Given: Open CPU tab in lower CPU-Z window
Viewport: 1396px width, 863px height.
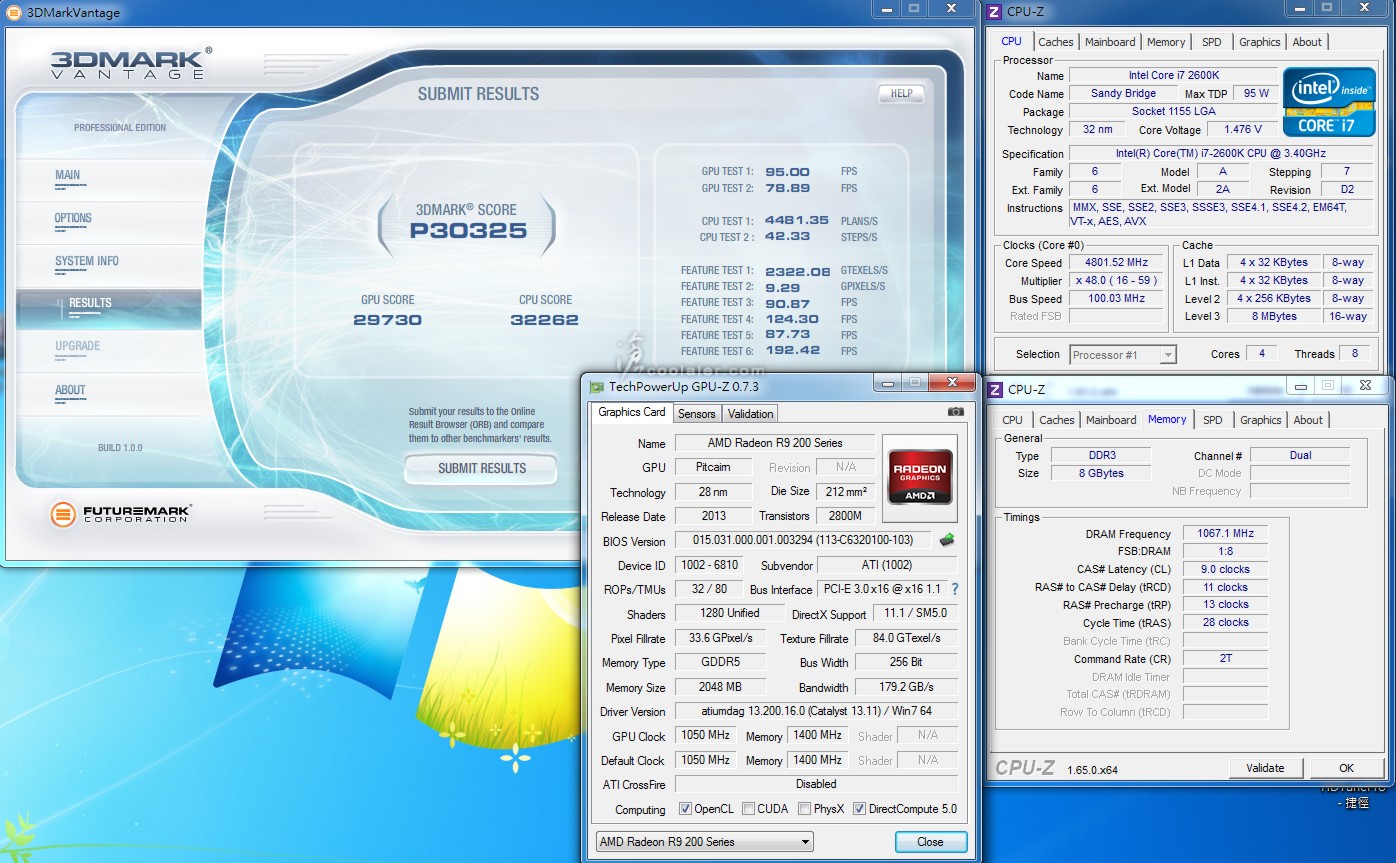Looking at the screenshot, I should coord(1012,420).
